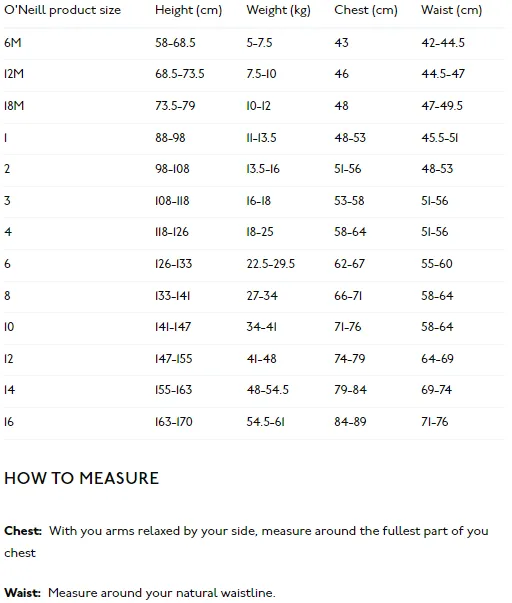Select the weight value 22.5-29.5
This screenshot has width=512, height=603.
tap(271, 263)
